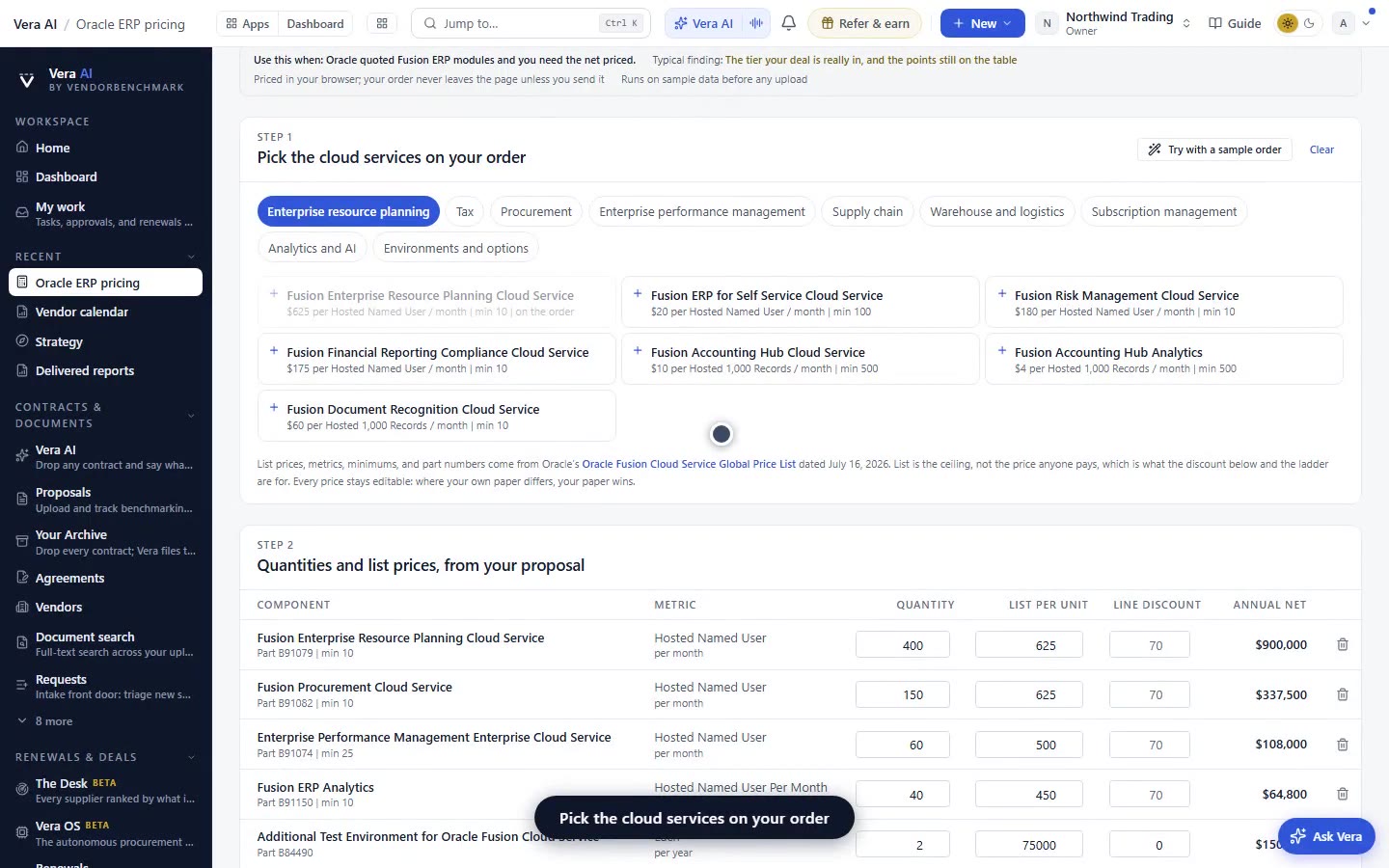The height and width of the screenshot is (868, 1389).
Task: Delete the Fusion Procurement Cloud Service row
Action: pyautogui.click(x=1343, y=694)
